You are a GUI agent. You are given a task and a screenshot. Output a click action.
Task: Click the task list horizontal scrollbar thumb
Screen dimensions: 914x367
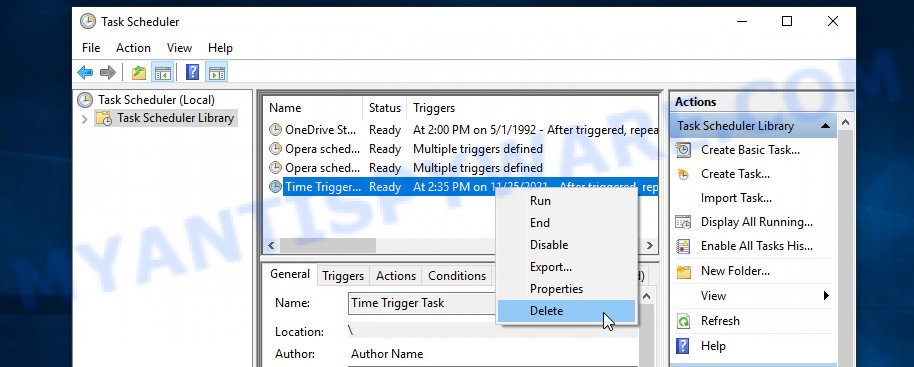click(328, 246)
